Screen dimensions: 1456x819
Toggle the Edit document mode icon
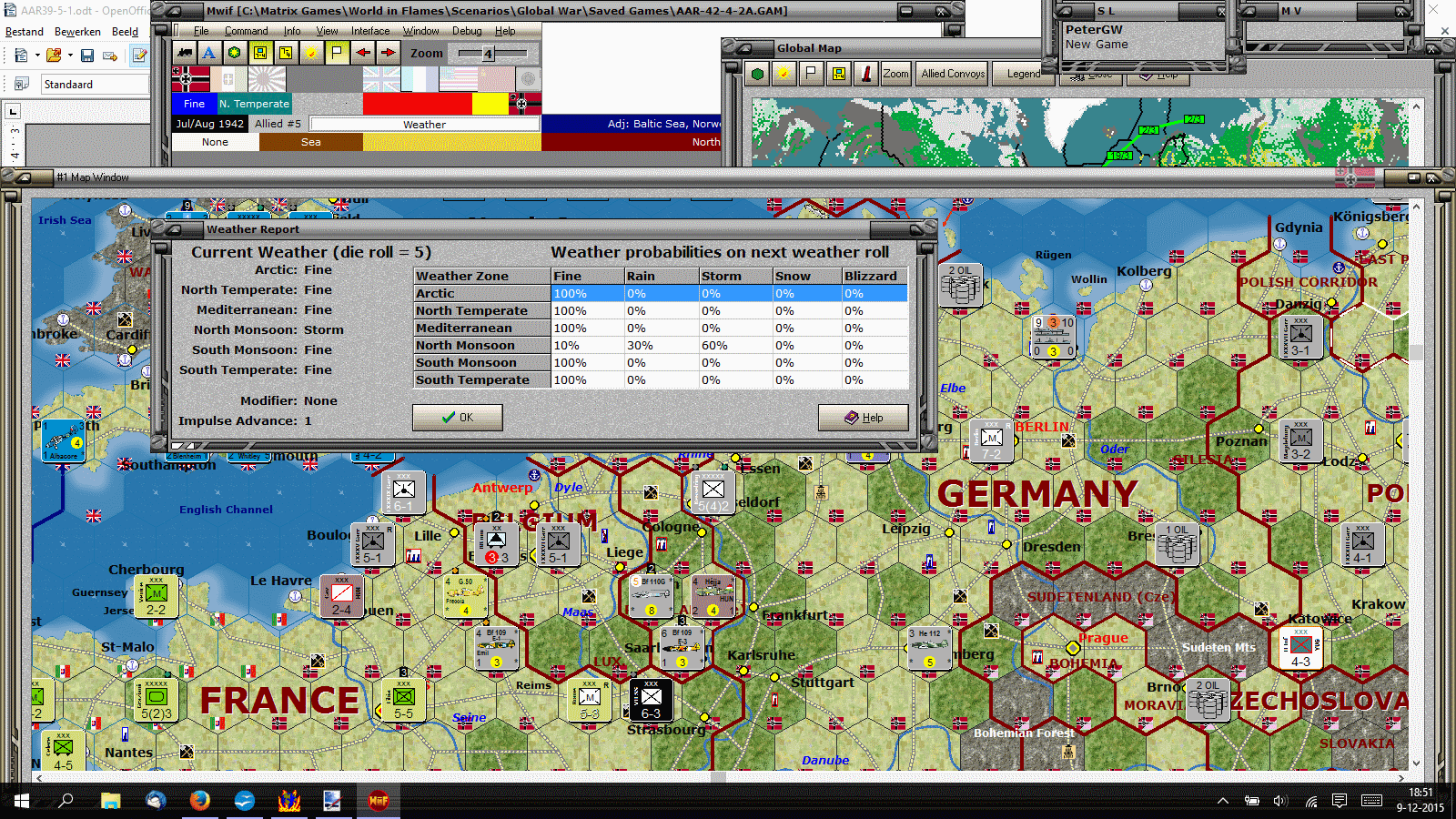[139, 56]
